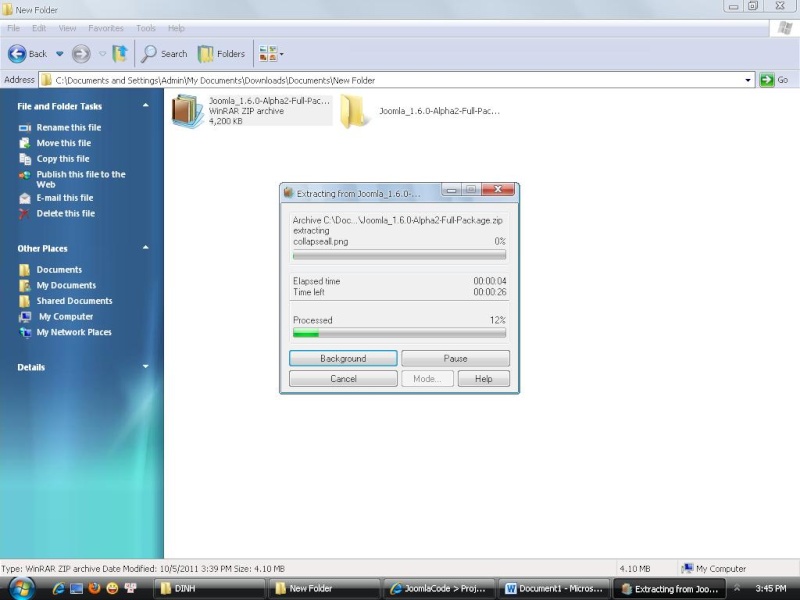Image resolution: width=800 pixels, height=600 pixels.
Task: Open the Forward history dropdown arrow
Action: pos(102,54)
